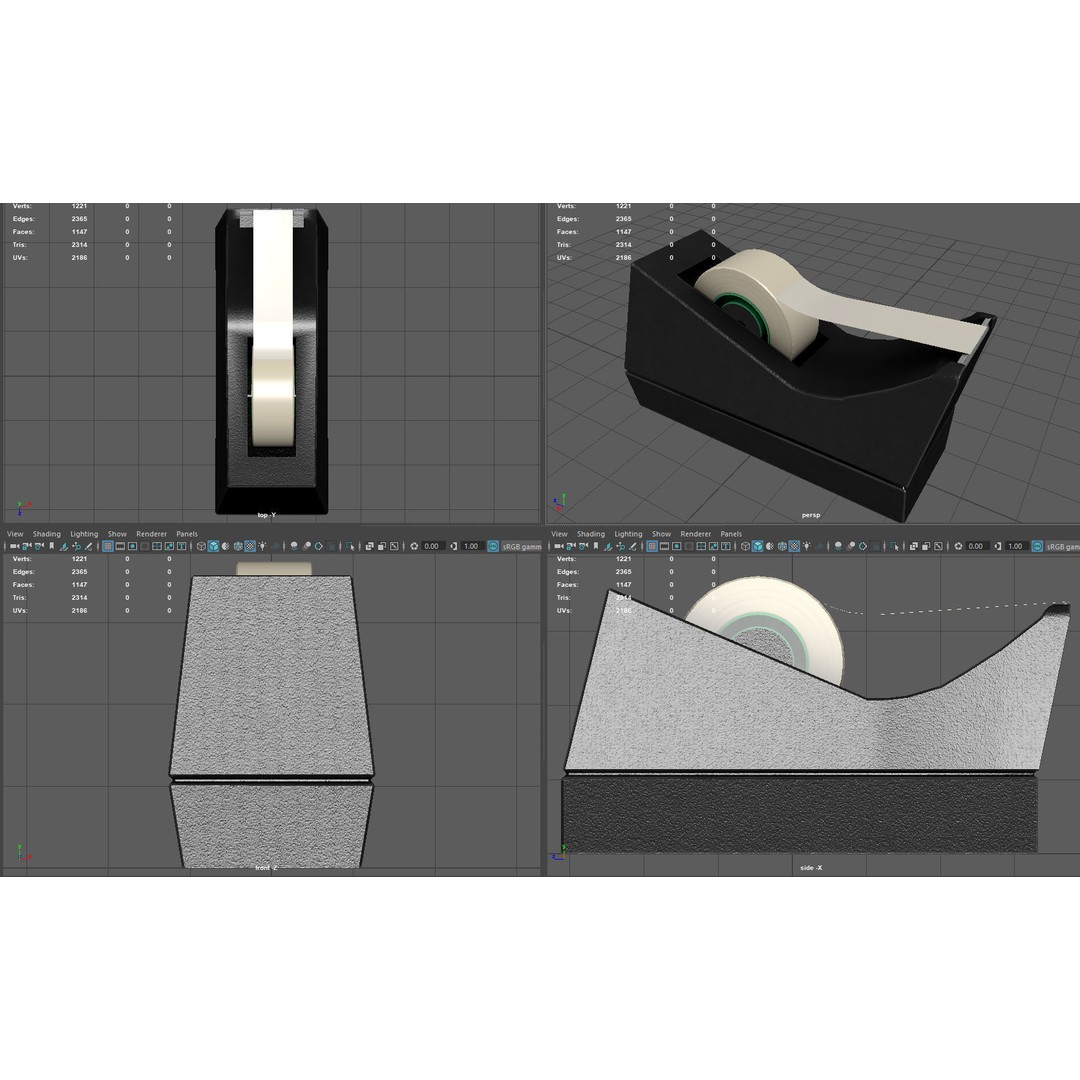
Task: Toggle Wireframe on Shaded in front view toolbar
Action: 238,546
